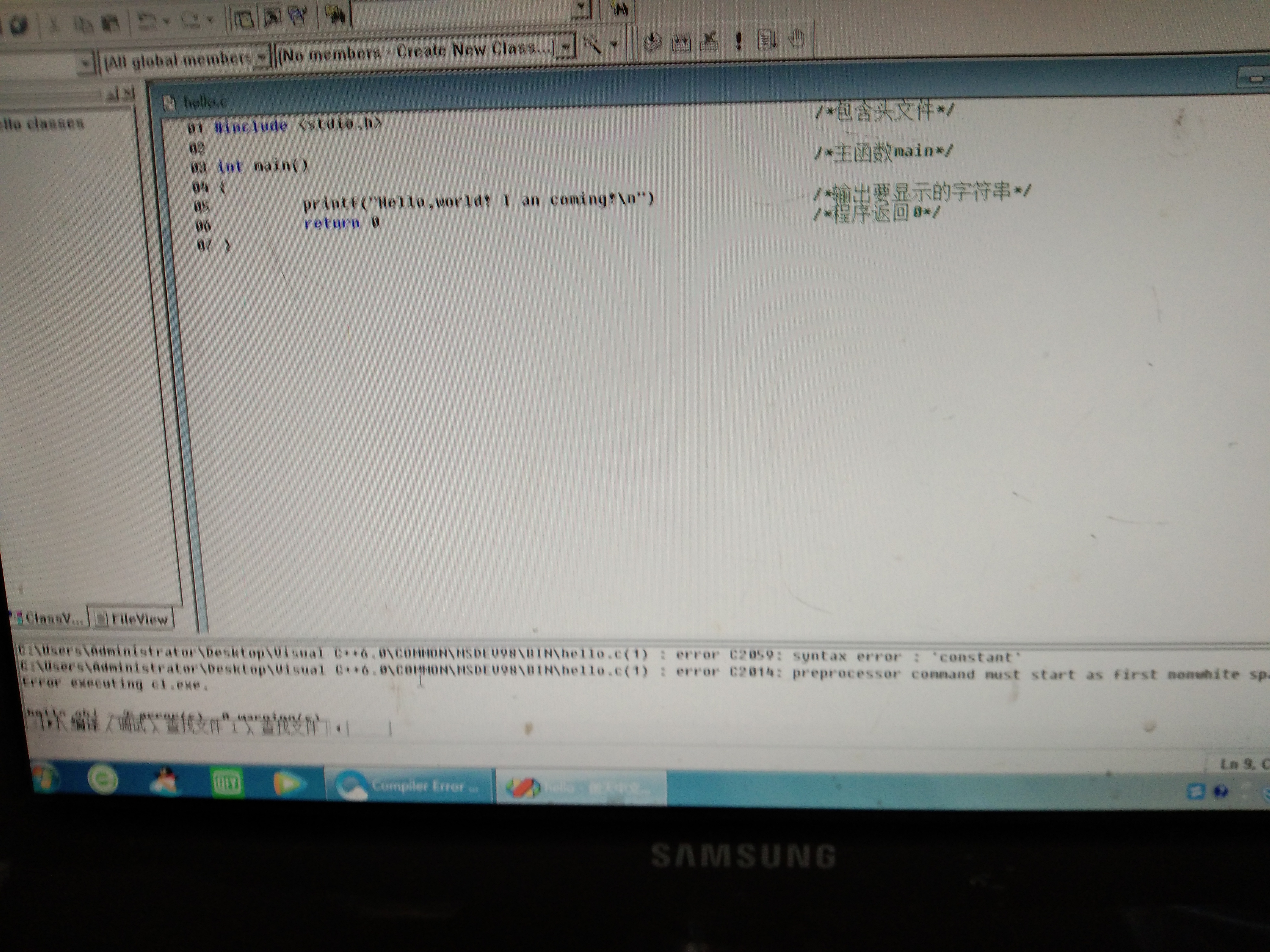Open the iQIYI green taskbar icon

(227, 783)
